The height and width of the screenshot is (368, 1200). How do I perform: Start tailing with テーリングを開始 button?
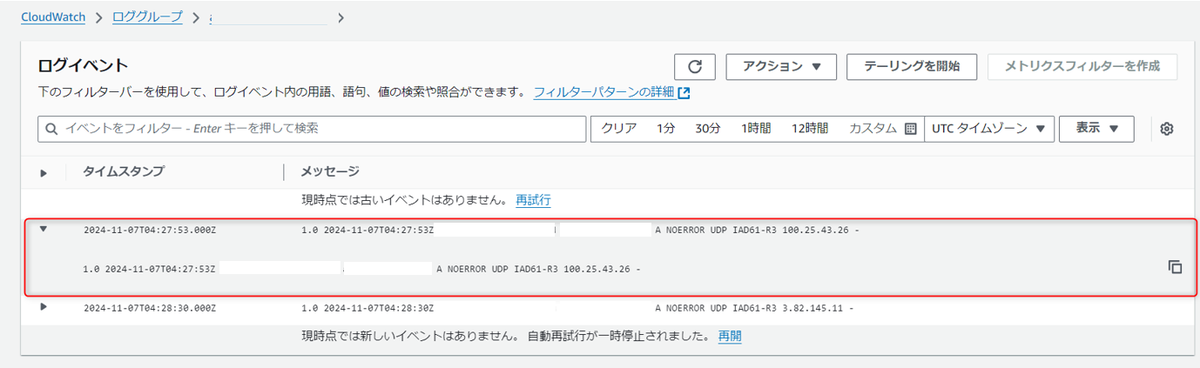coord(911,66)
